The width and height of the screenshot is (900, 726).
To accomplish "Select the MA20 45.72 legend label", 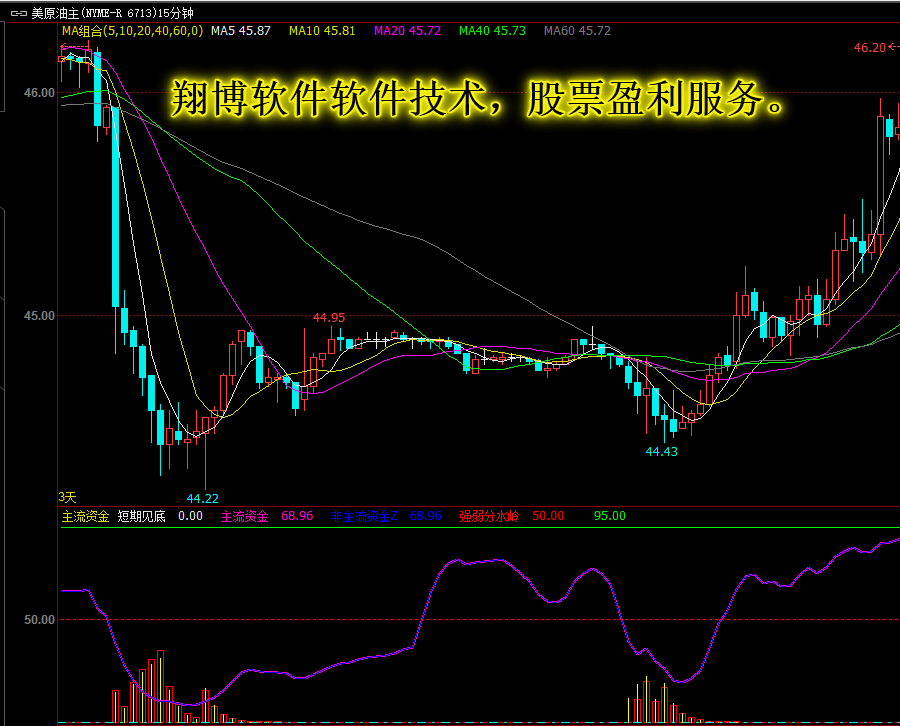I will click(x=408, y=31).
